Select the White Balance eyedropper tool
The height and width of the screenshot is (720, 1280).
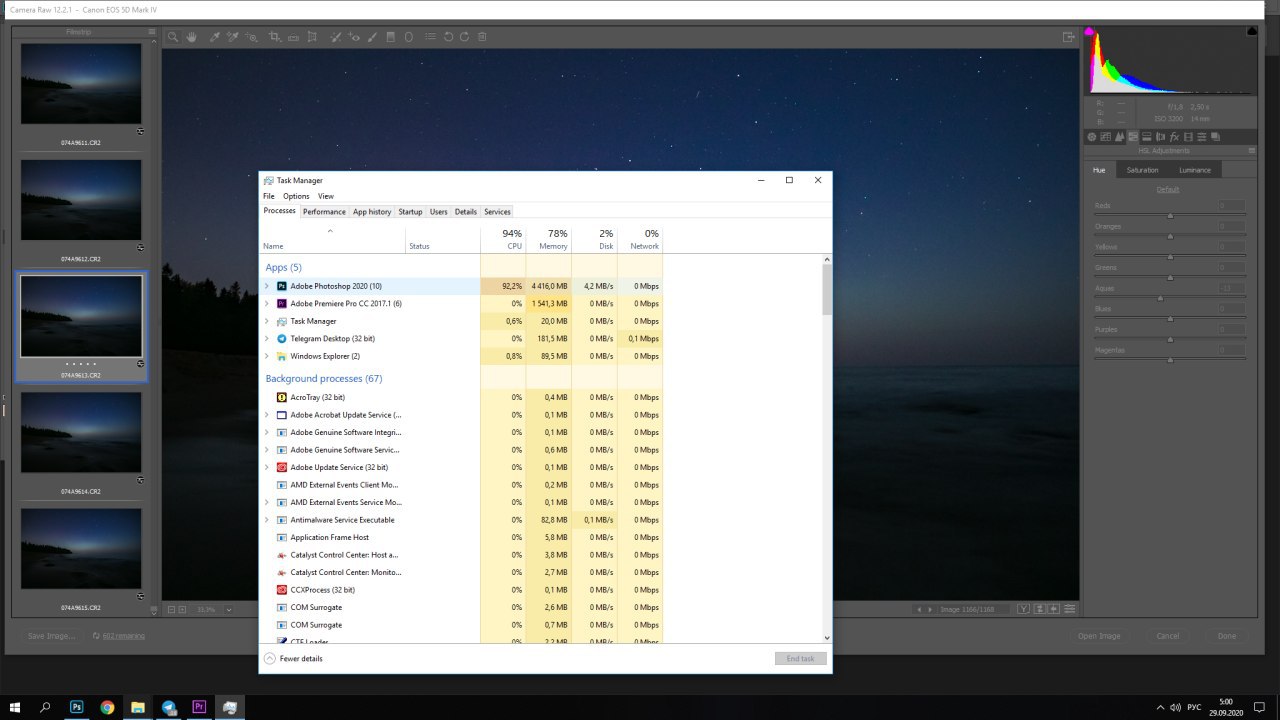tap(214, 37)
